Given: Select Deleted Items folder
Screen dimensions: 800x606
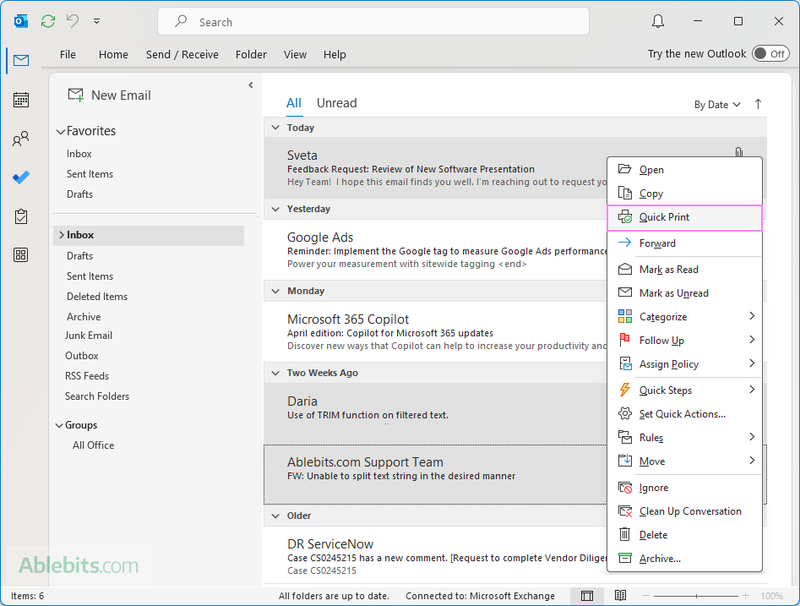Looking at the screenshot, I should tap(97, 296).
